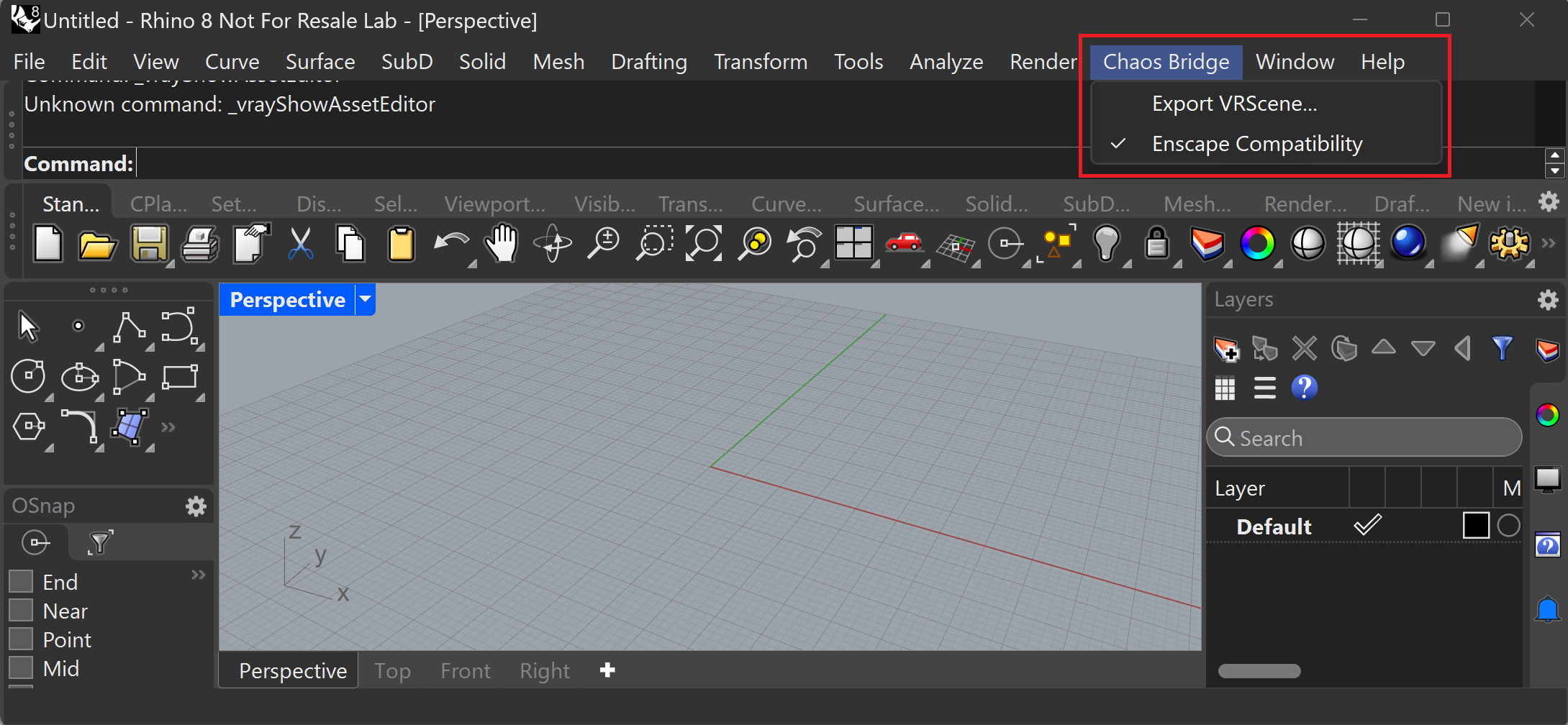Select the Pan hand tool
Screen dimensions: 1568x725
click(502, 245)
